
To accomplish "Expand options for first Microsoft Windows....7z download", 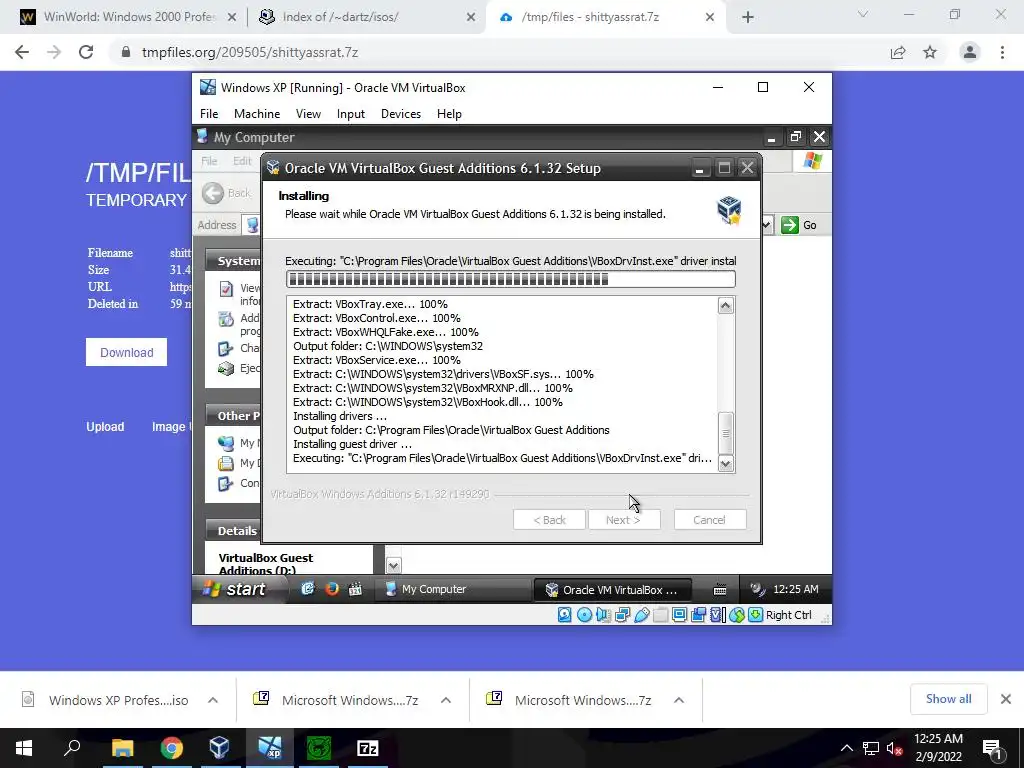I will tap(446, 700).
